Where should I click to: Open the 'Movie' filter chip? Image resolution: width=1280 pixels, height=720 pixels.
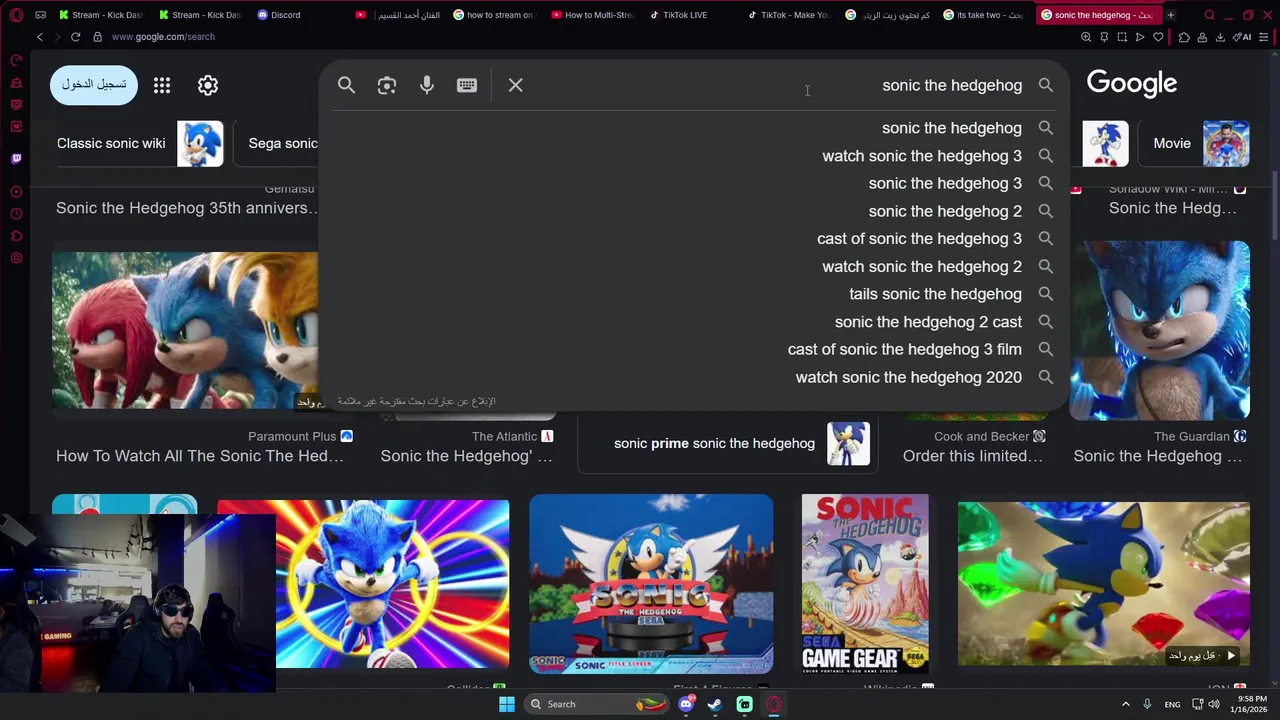1194,144
